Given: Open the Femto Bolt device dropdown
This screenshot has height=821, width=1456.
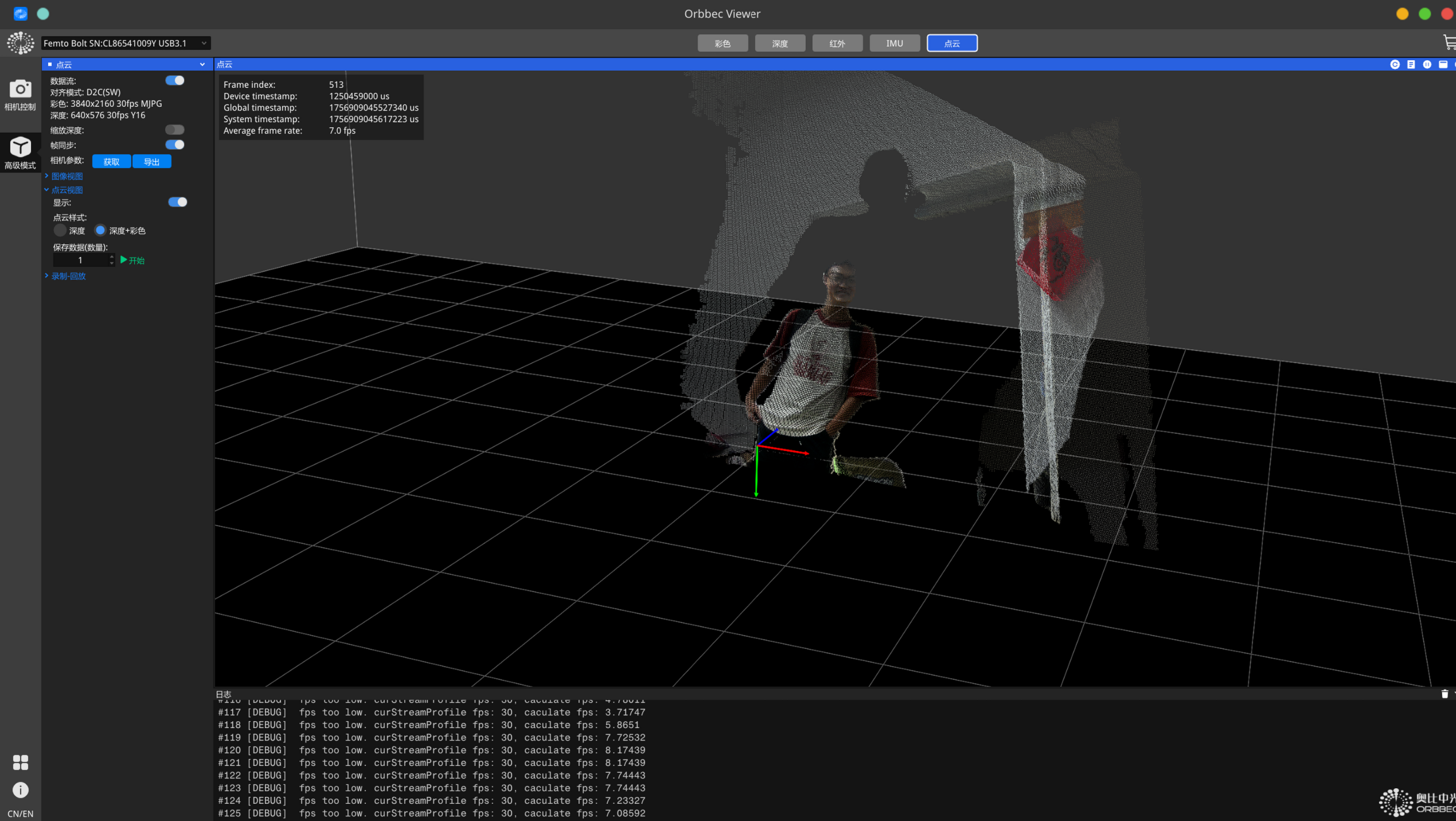Looking at the screenshot, I should pyautogui.click(x=126, y=43).
